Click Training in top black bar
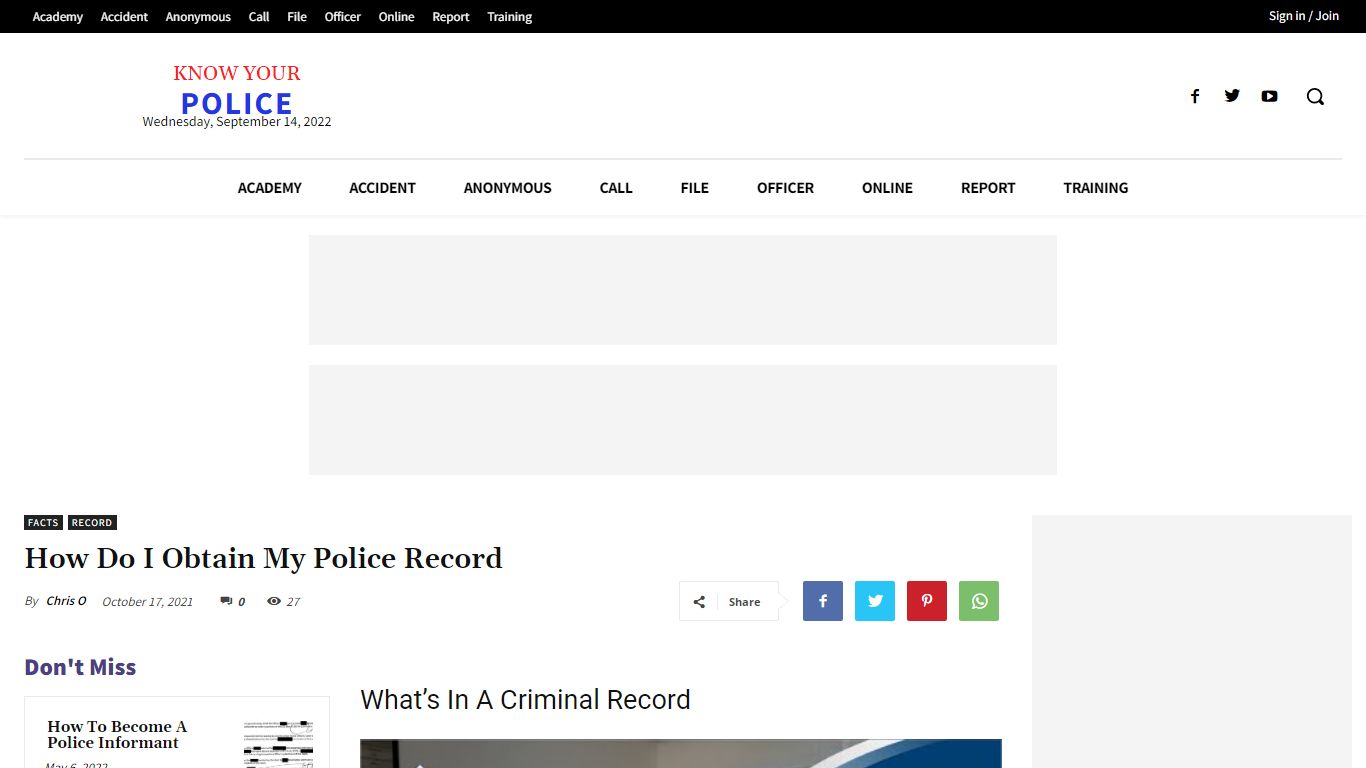 click(x=510, y=17)
